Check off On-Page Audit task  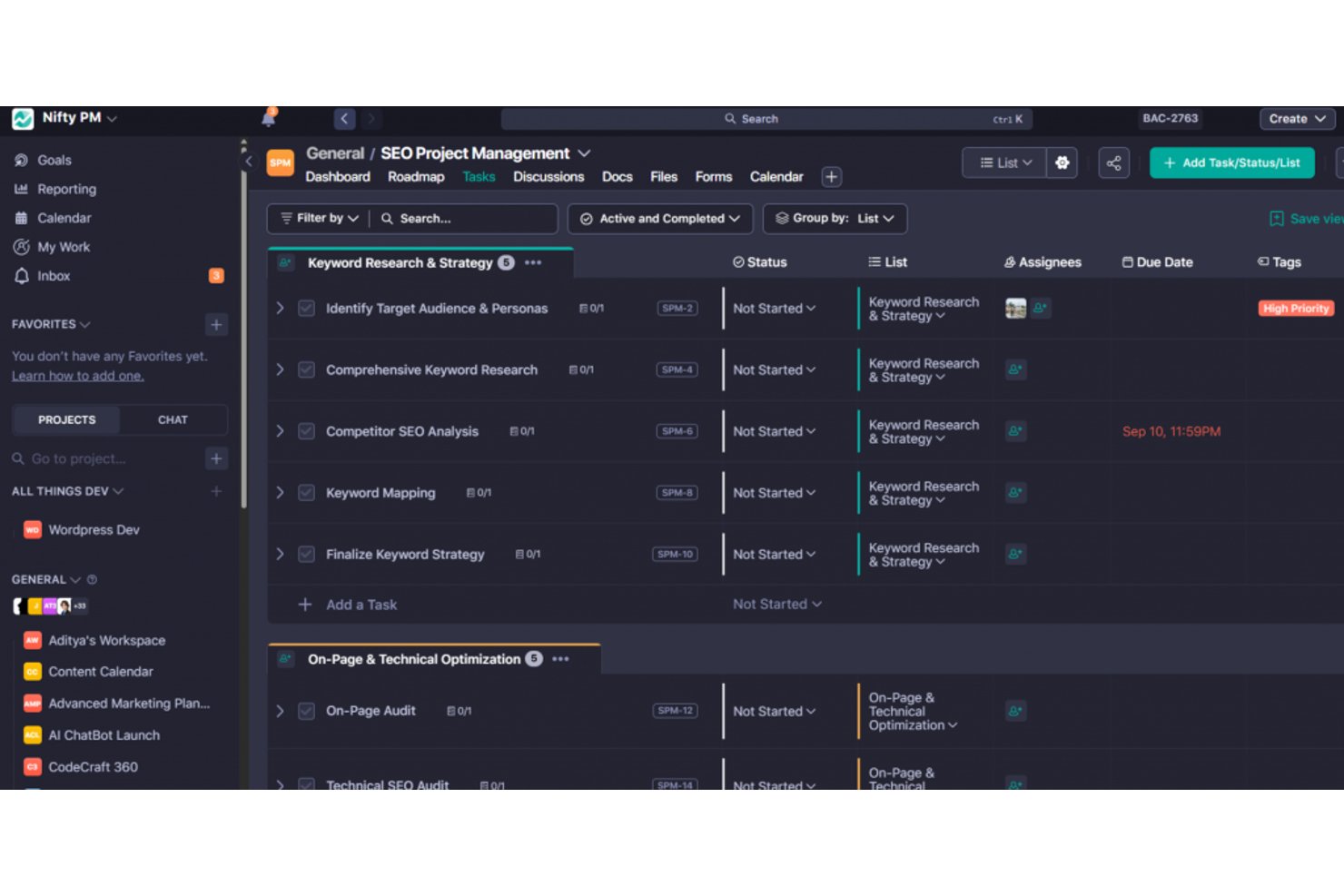point(306,711)
